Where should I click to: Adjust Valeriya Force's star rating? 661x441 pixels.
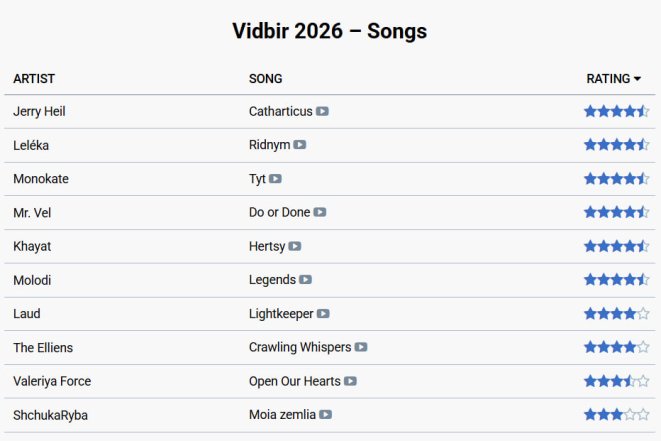pos(616,381)
